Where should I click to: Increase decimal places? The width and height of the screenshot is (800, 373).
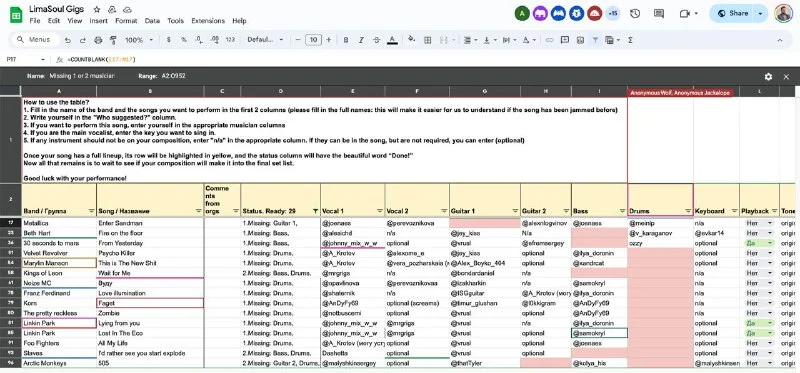[x=215, y=40]
